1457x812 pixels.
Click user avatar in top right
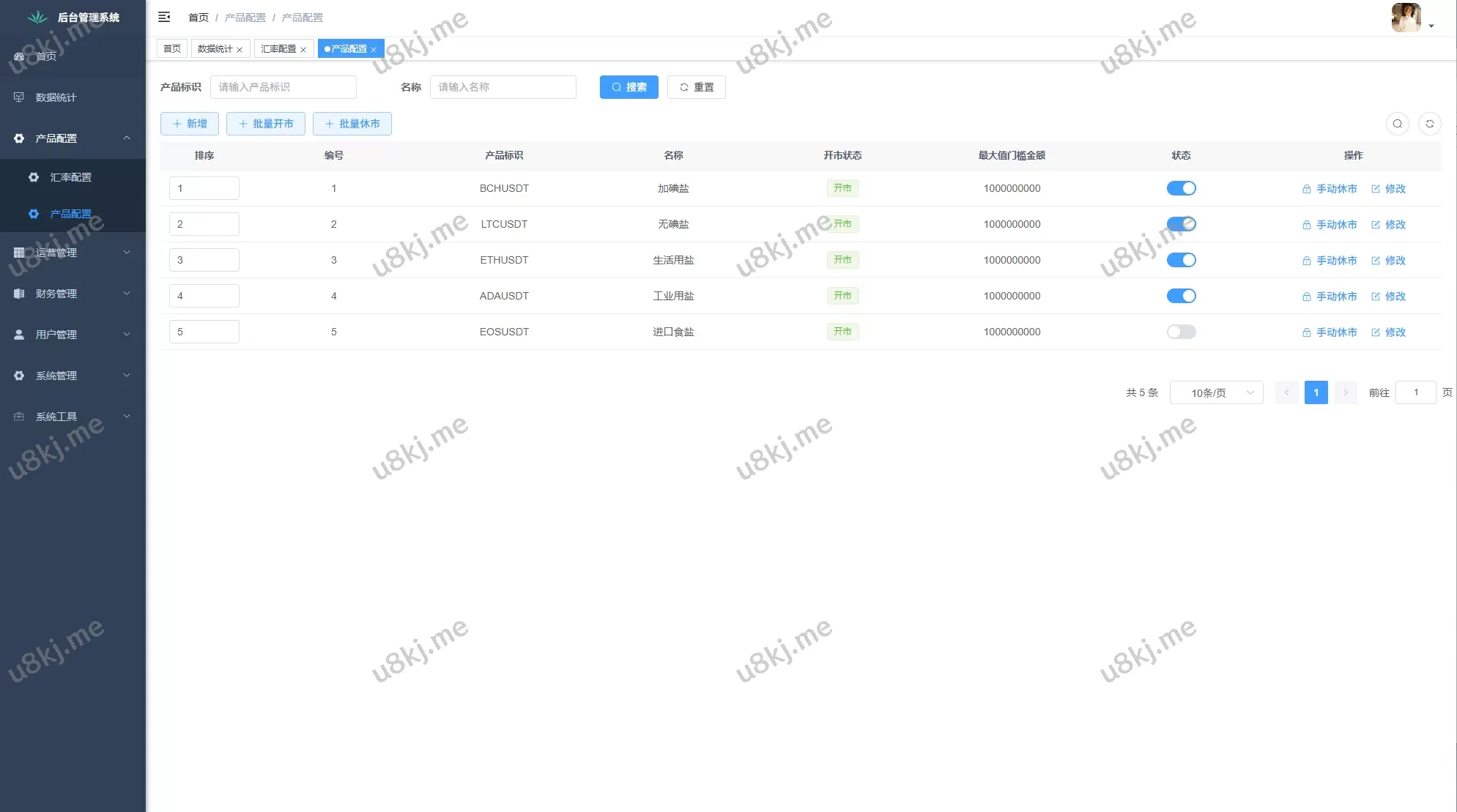tap(1406, 18)
